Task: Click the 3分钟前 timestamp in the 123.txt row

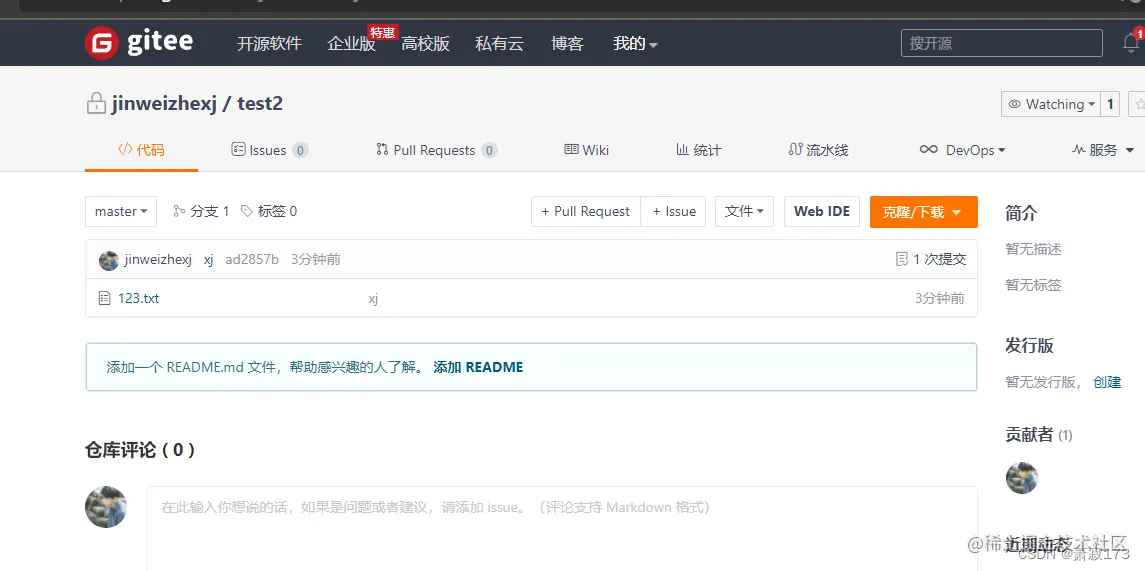Action: [x=939, y=298]
